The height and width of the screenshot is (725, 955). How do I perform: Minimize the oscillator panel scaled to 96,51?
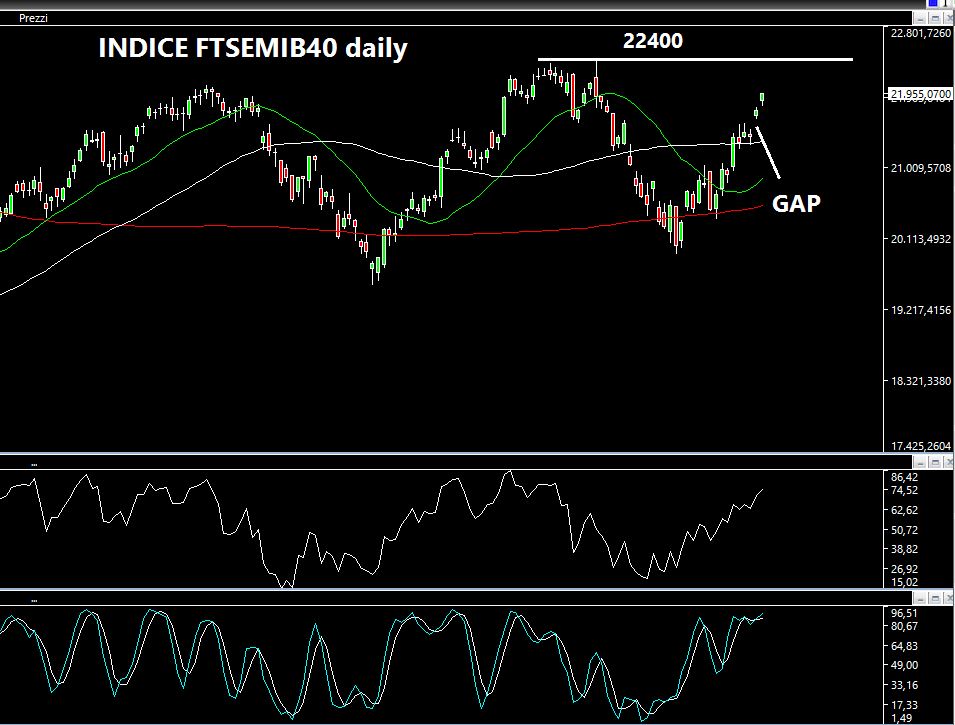tap(919, 598)
